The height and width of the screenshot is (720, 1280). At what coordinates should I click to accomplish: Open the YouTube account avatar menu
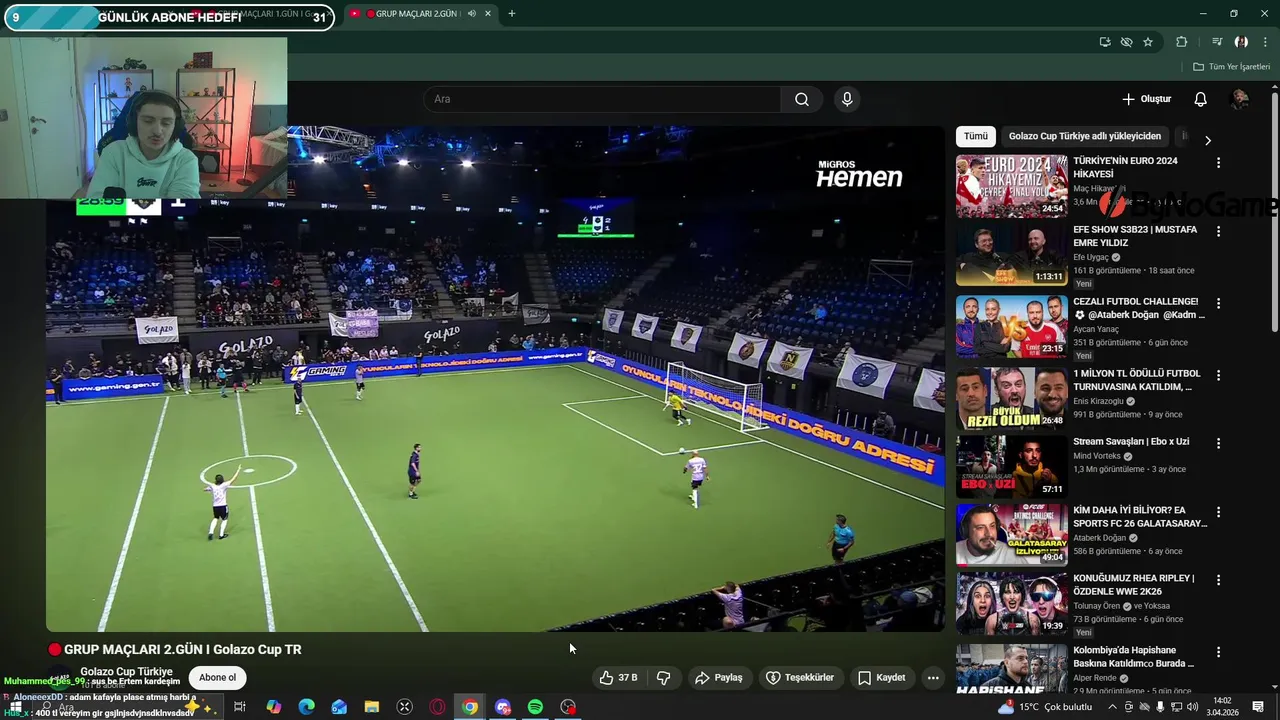1240,99
